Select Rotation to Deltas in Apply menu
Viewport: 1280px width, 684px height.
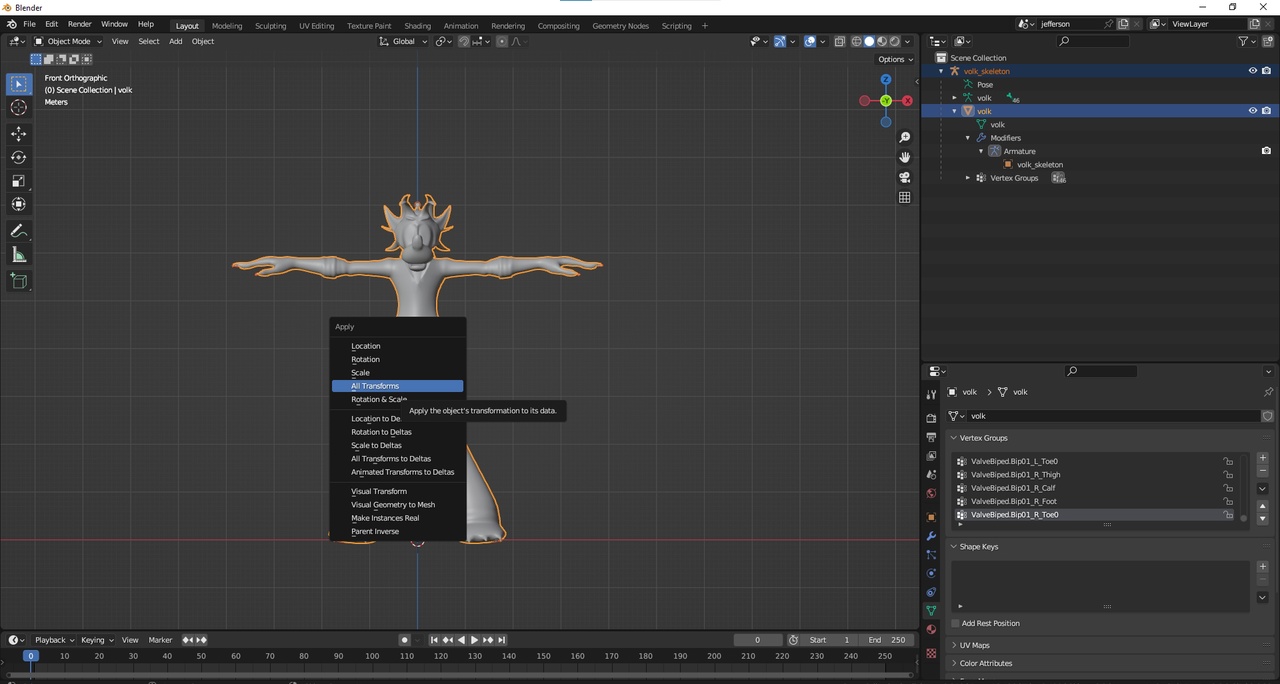pos(397,432)
